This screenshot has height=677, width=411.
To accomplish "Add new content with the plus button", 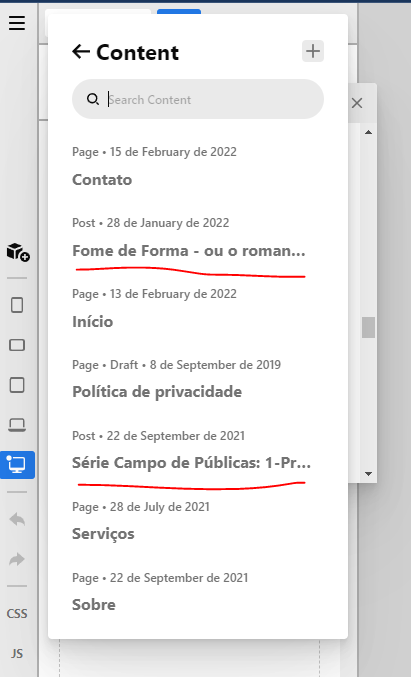I will click(313, 51).
